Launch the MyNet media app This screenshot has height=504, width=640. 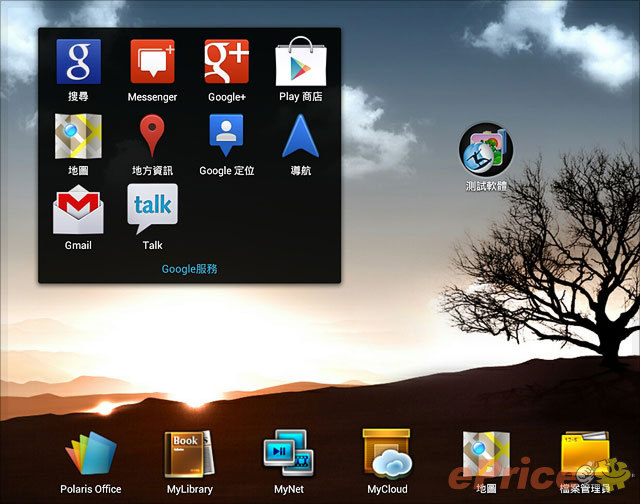tap(288, 455)
